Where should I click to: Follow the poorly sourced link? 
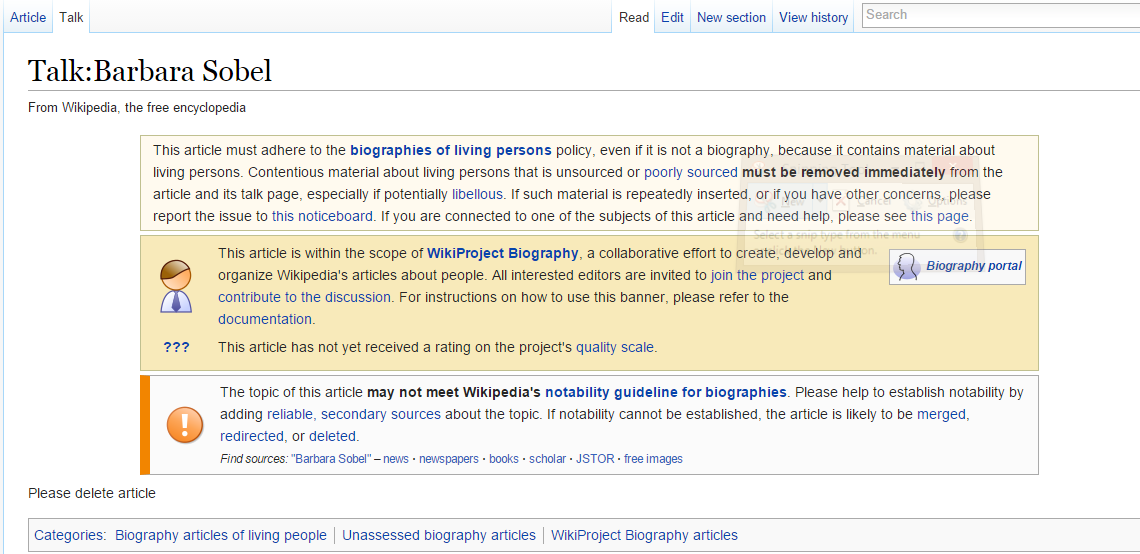click(x=691, y=172)
